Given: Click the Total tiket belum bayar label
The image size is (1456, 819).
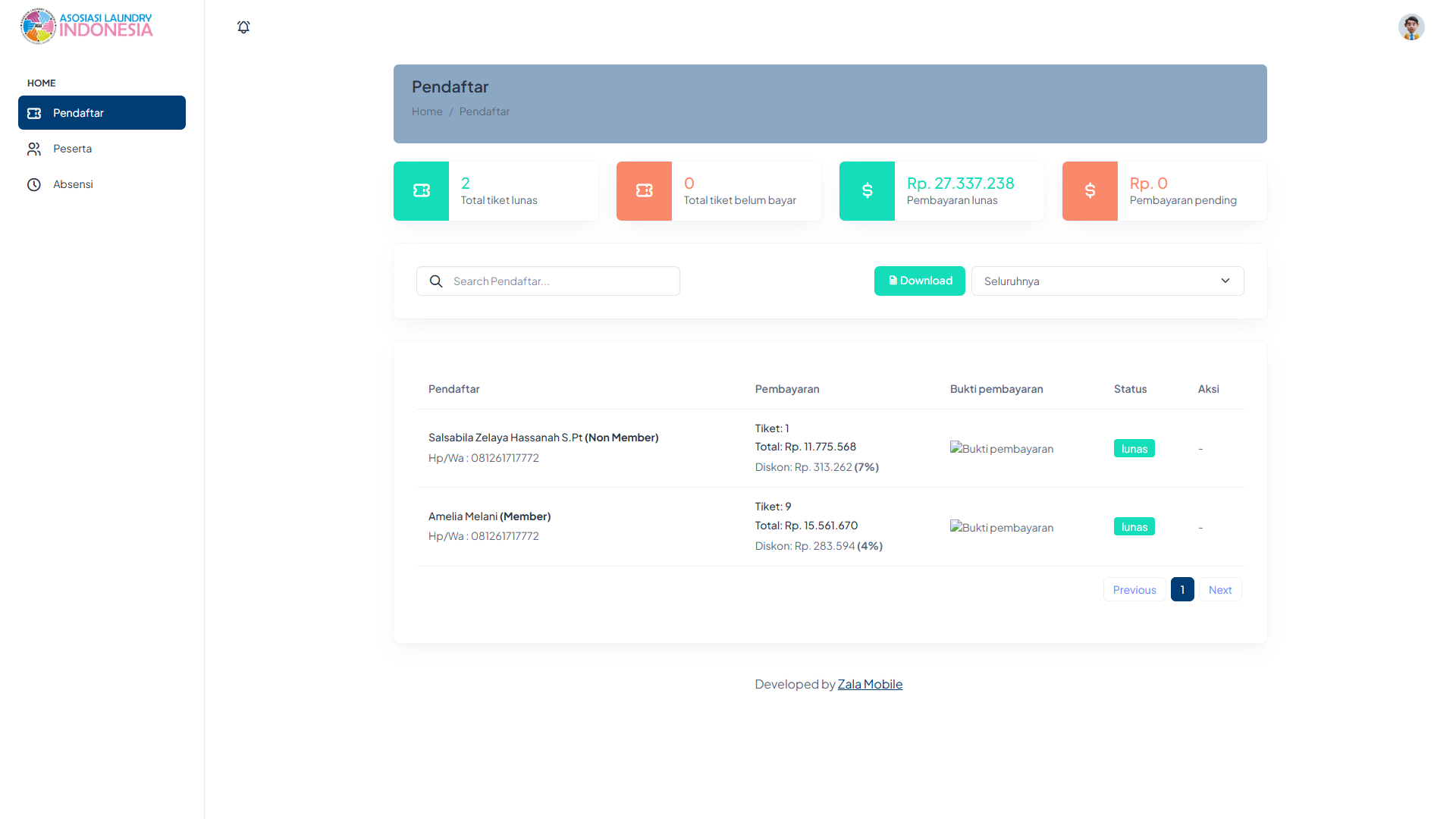Looking at the screenshot, I should (740, 200).
